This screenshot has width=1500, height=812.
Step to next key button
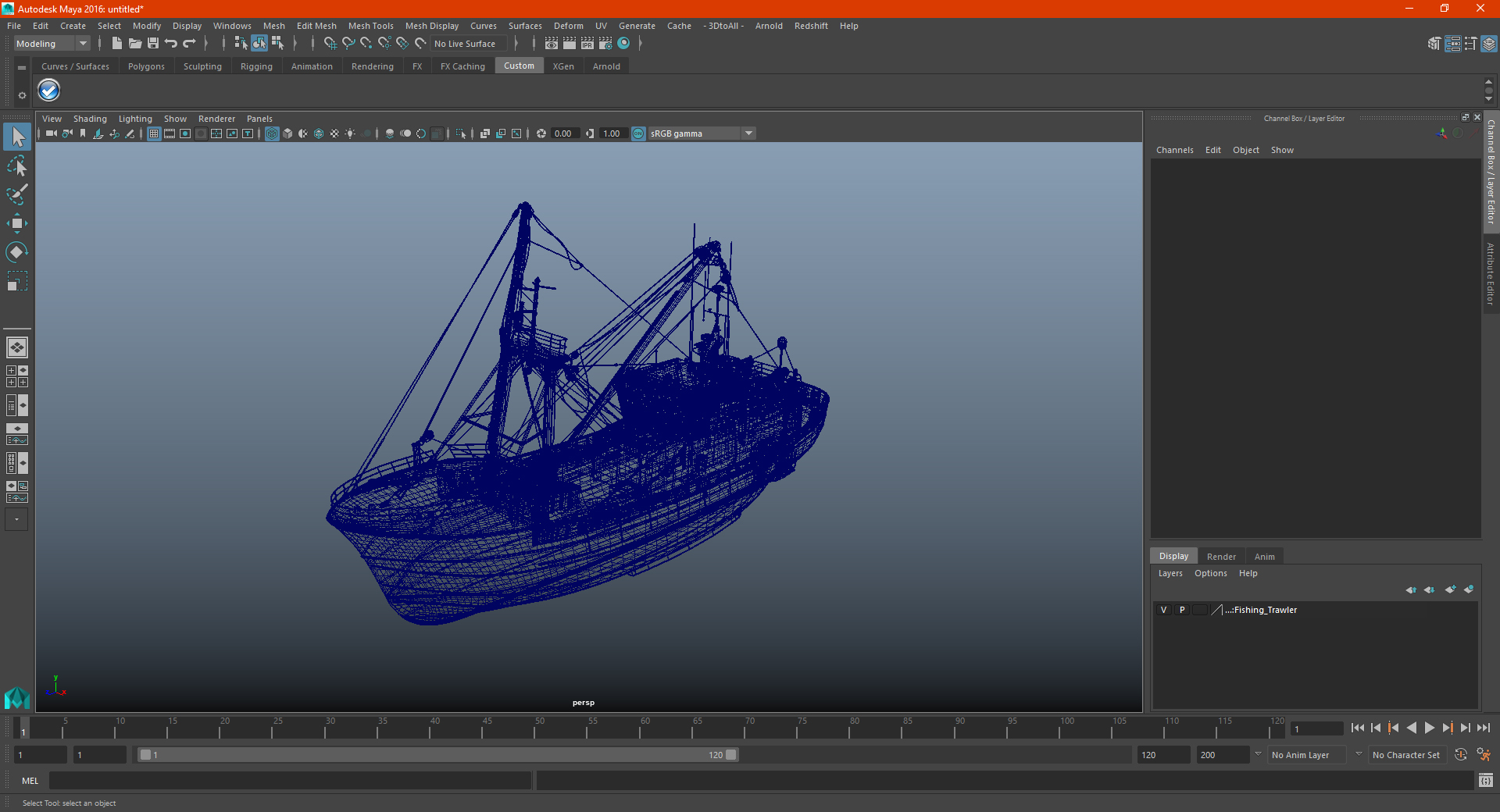[1448, 728]
